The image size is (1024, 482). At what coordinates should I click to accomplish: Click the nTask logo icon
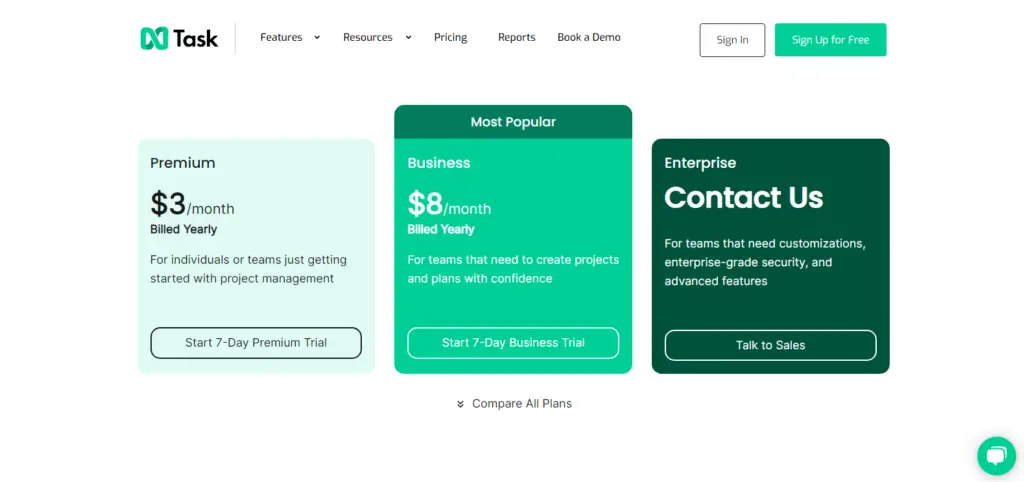154,39
